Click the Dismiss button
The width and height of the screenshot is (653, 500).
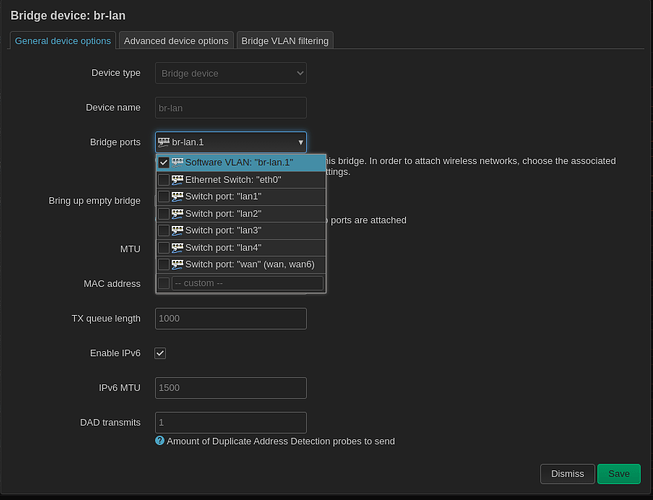pos(568,474)
